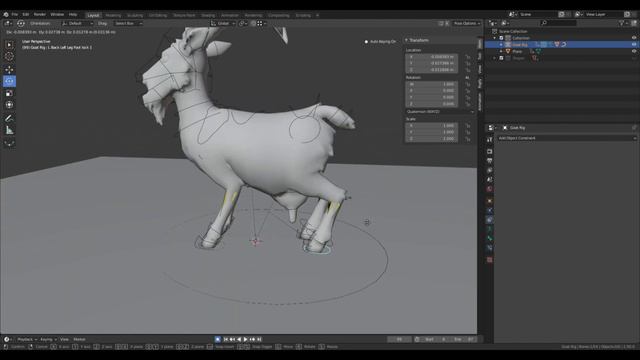Image resolution: width=640 pixels, height=360 pixels.
Task: Open the Select Box drag dropdown
Action: click(129, 23)
